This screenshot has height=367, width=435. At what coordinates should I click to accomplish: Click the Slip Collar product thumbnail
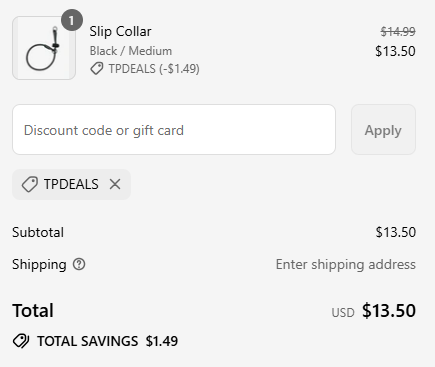44,48
